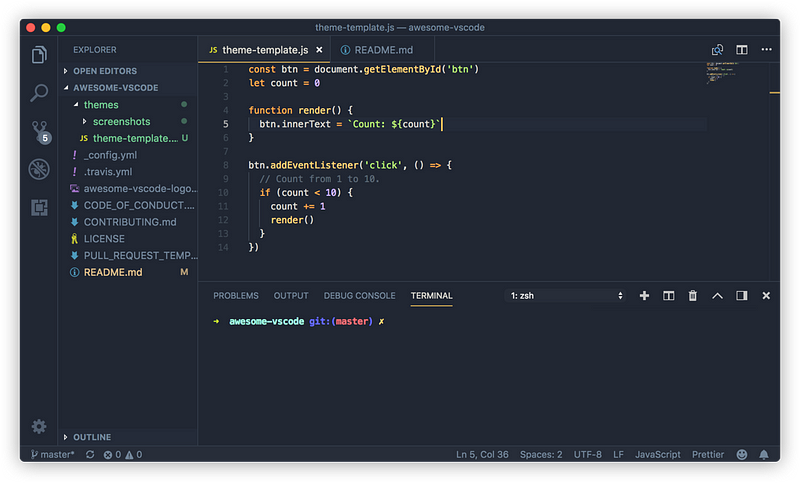Click the master branch in status bar

(x=53, y=454)
